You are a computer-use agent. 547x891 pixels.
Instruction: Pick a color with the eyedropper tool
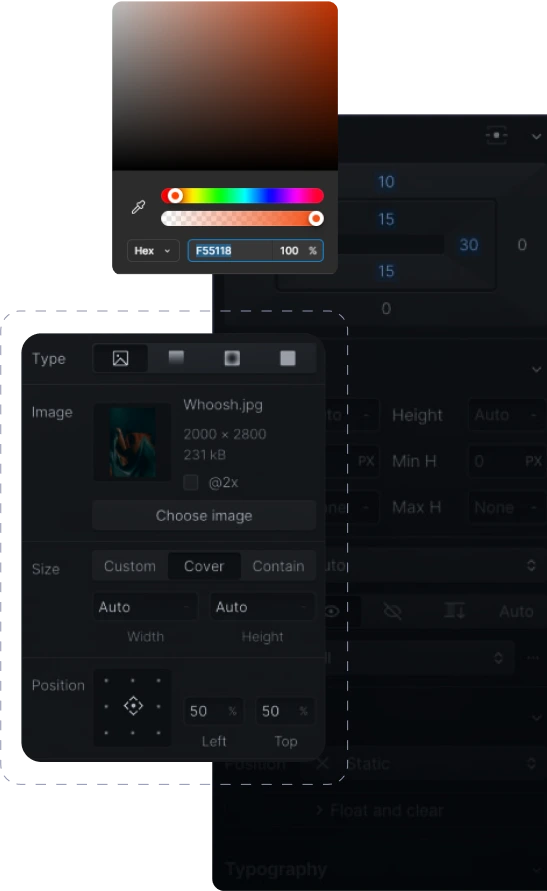point(138,207)
